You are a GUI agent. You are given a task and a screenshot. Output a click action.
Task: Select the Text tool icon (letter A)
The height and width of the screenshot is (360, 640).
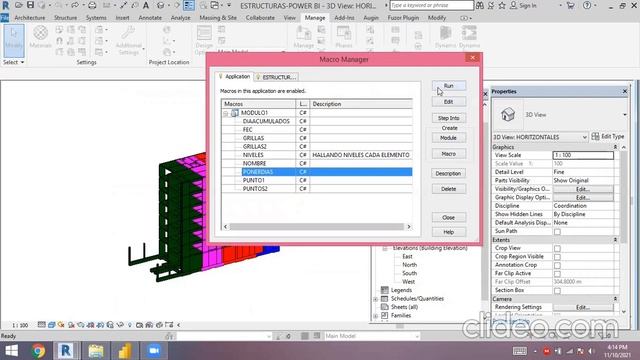tap(146, 5)
